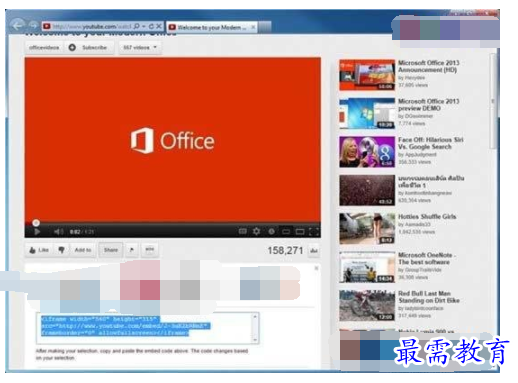Click the Add to button
This screenshot has width=518, height=383.
click(83, 250)
